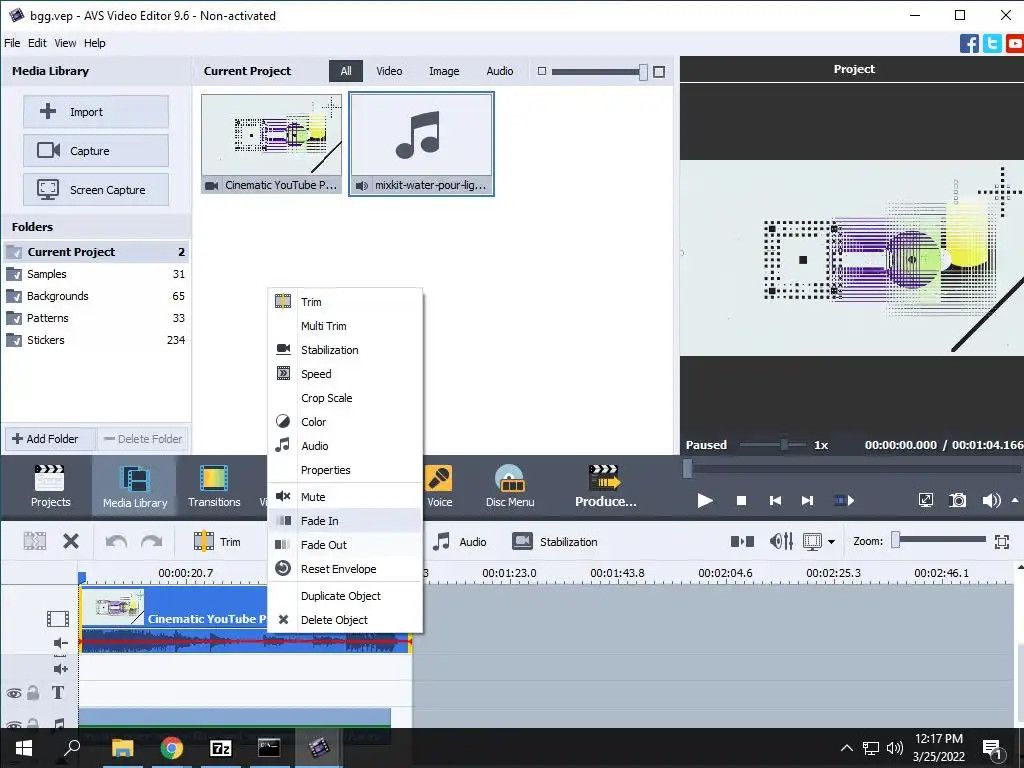
Task: Select the Samples folder
Action: click(95, 274)
